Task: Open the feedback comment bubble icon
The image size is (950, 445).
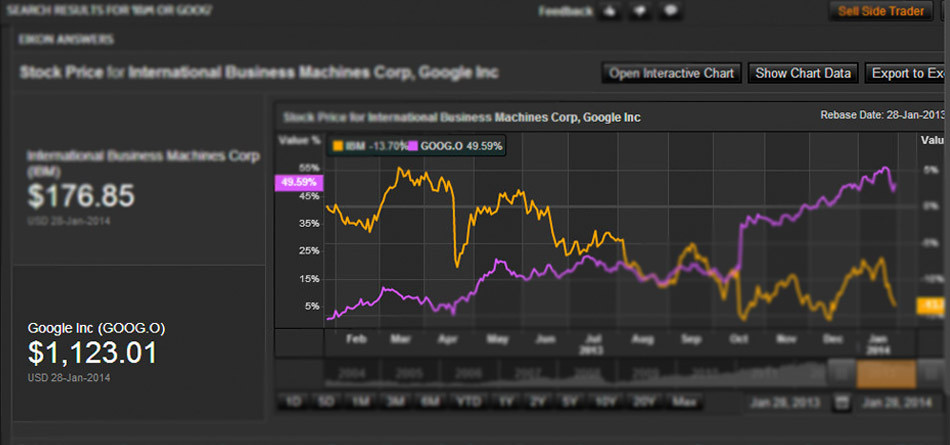Action: click(671, 11)
